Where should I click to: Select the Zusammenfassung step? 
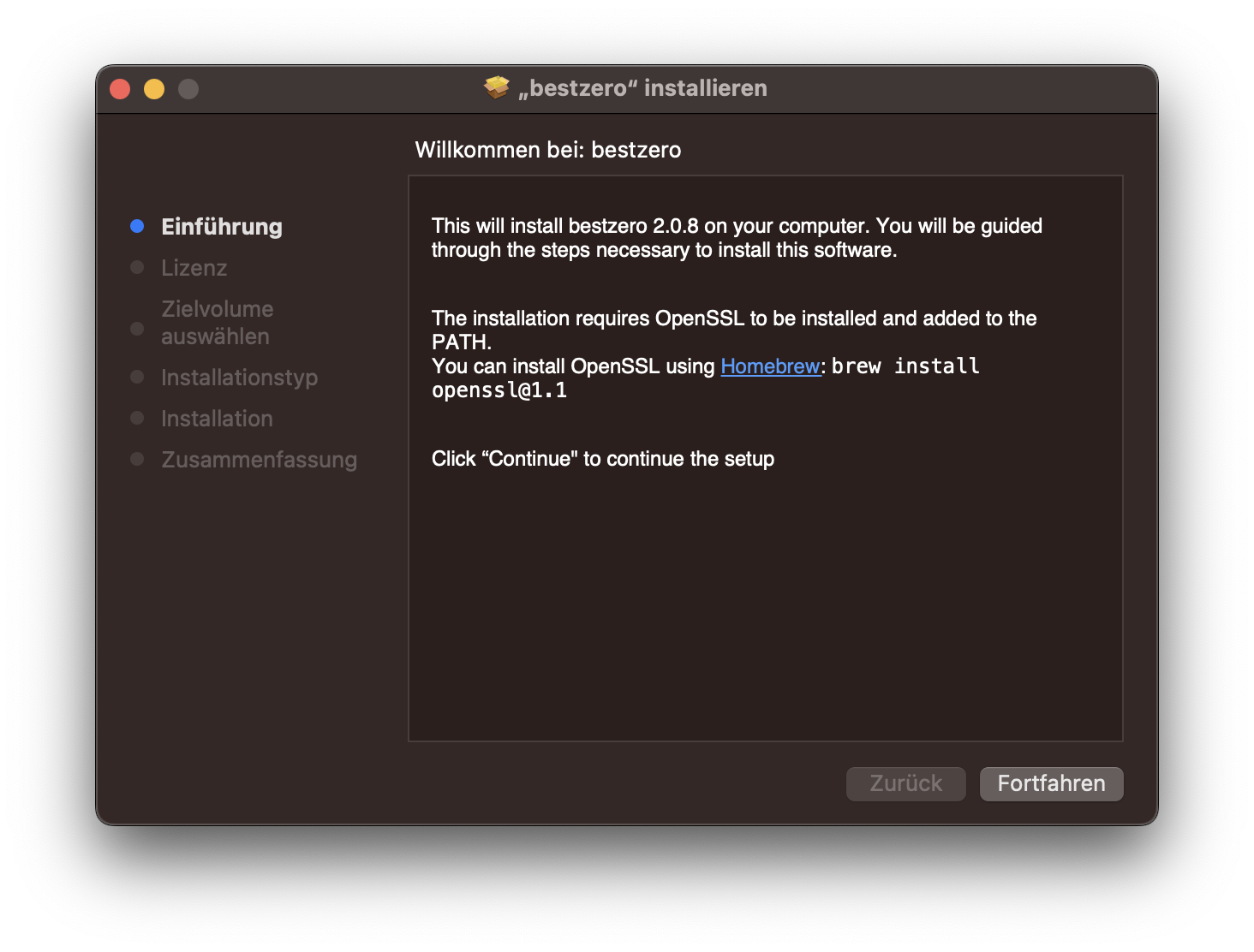coord(259,459)
